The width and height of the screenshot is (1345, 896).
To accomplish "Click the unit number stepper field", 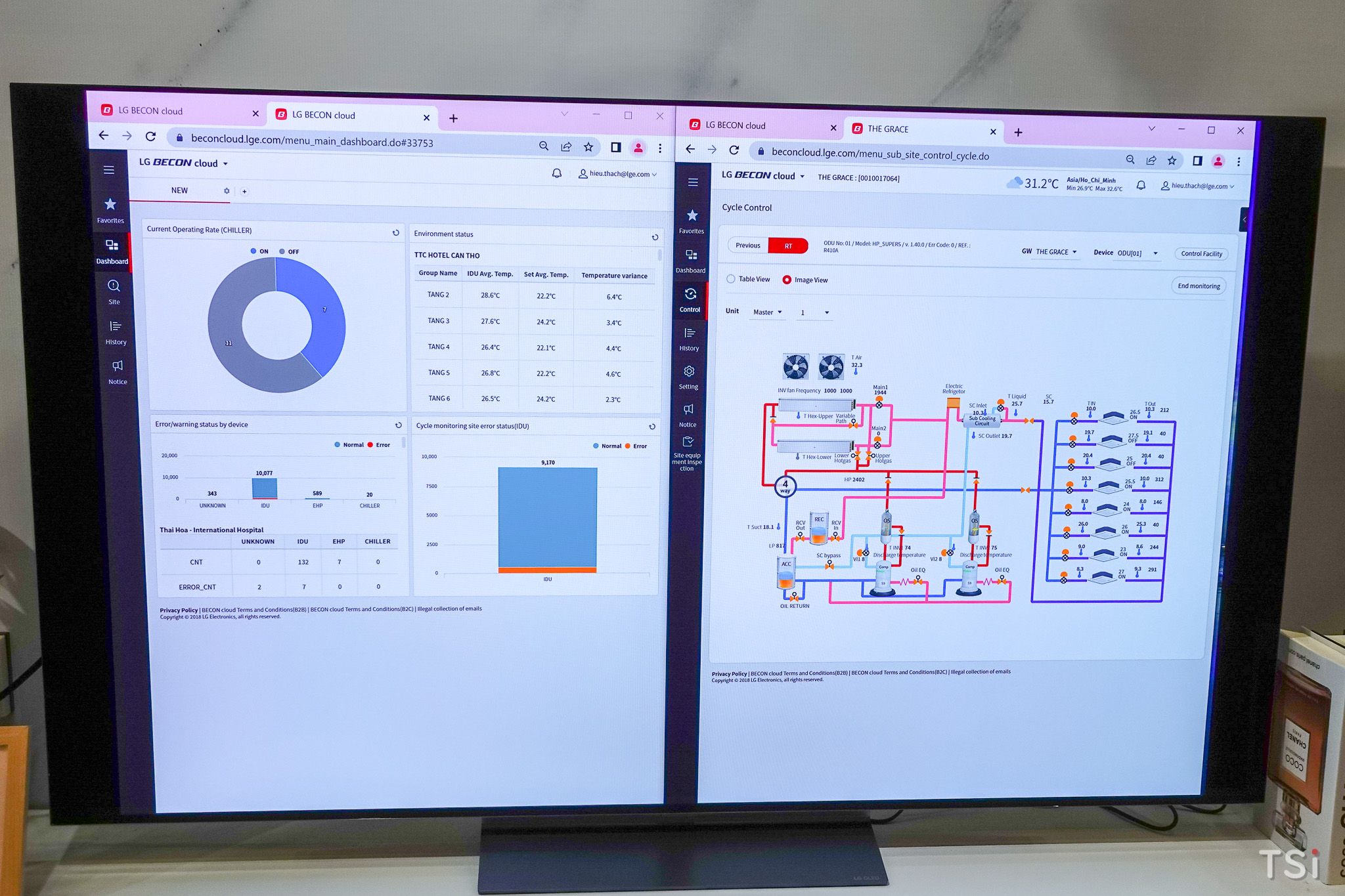I will pos(820,314).
